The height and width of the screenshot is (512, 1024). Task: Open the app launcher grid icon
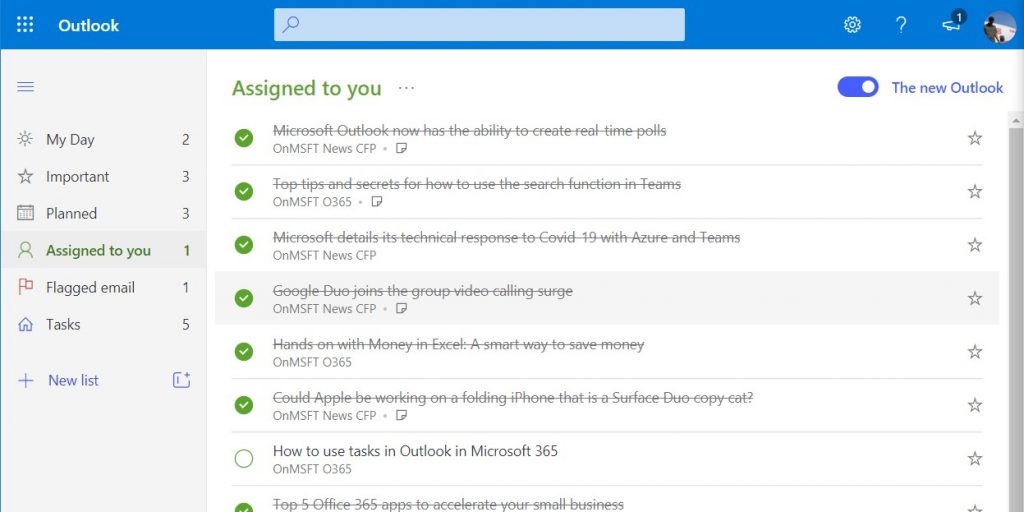tap(25, 25)
